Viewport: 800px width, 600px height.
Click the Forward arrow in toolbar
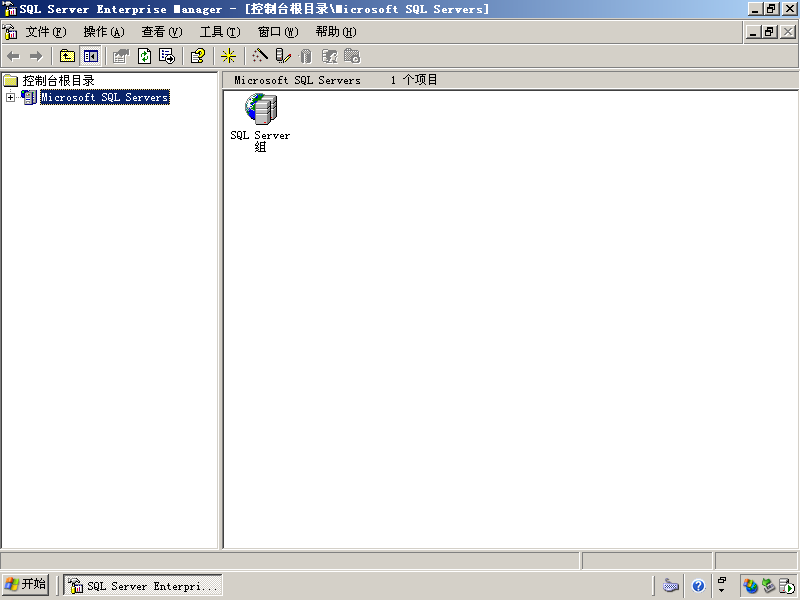click(x=36, y=56)
